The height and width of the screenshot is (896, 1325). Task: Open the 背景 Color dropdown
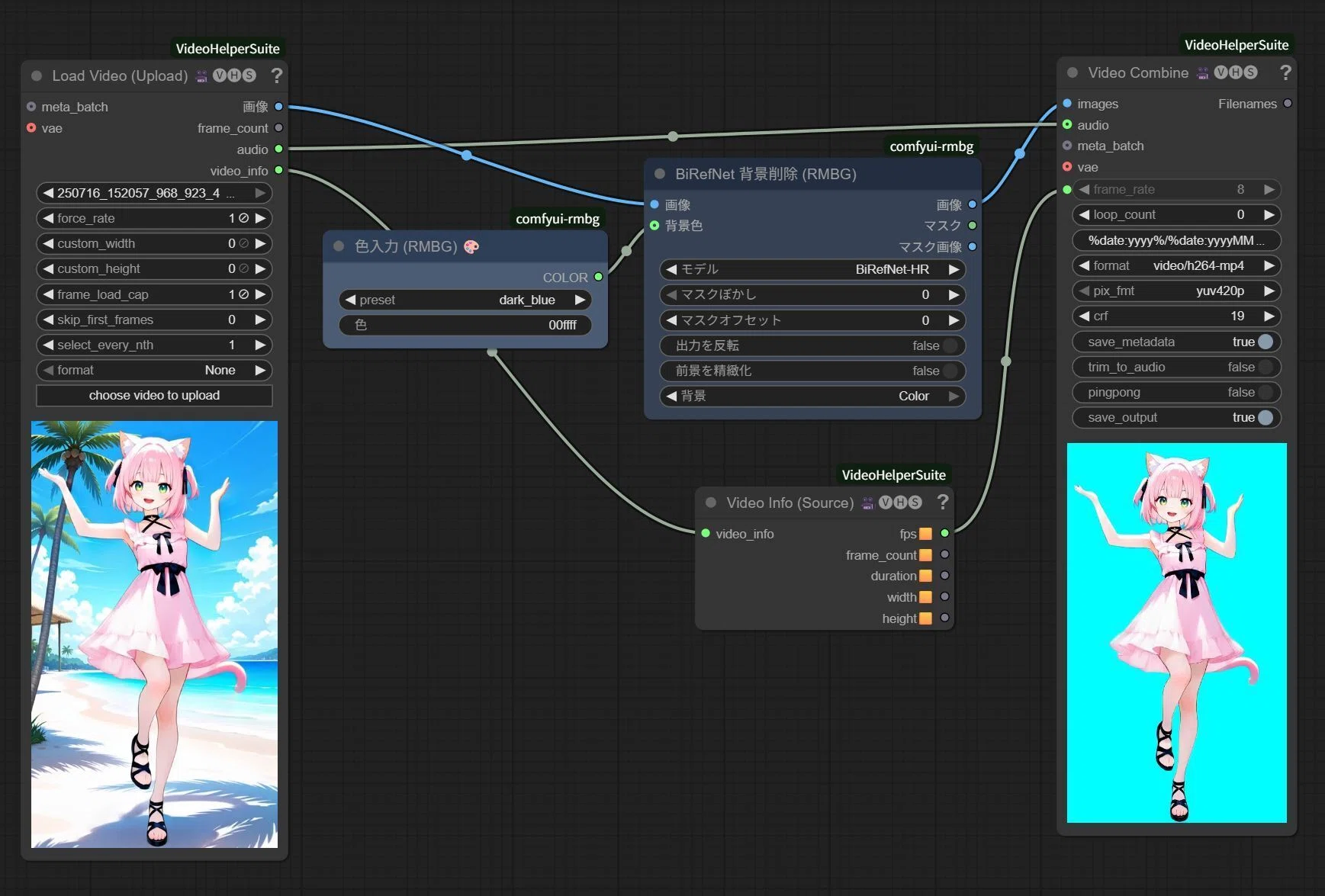tap(812, 396)
